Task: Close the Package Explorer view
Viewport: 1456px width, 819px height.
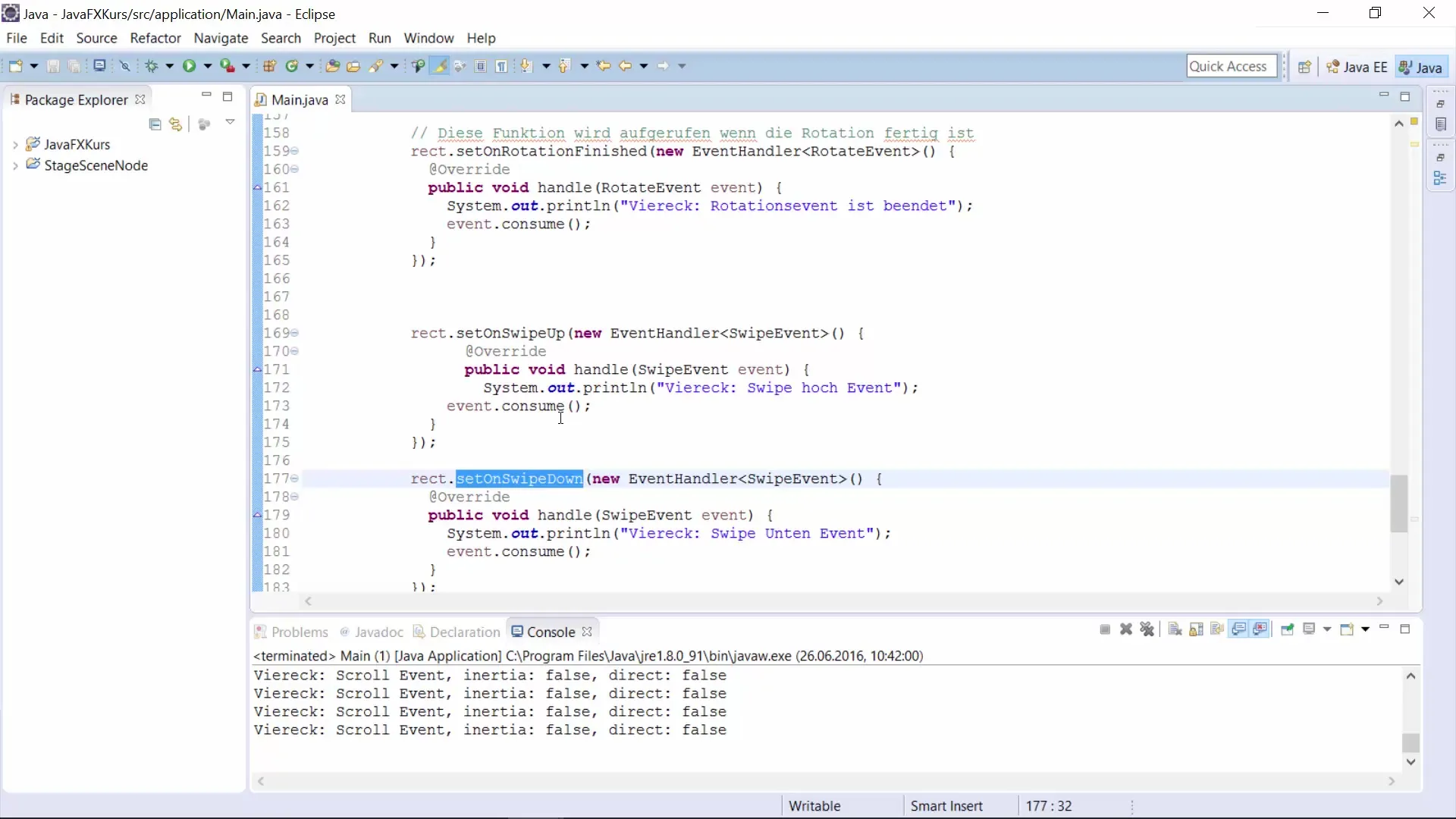Action: (140, 99)
